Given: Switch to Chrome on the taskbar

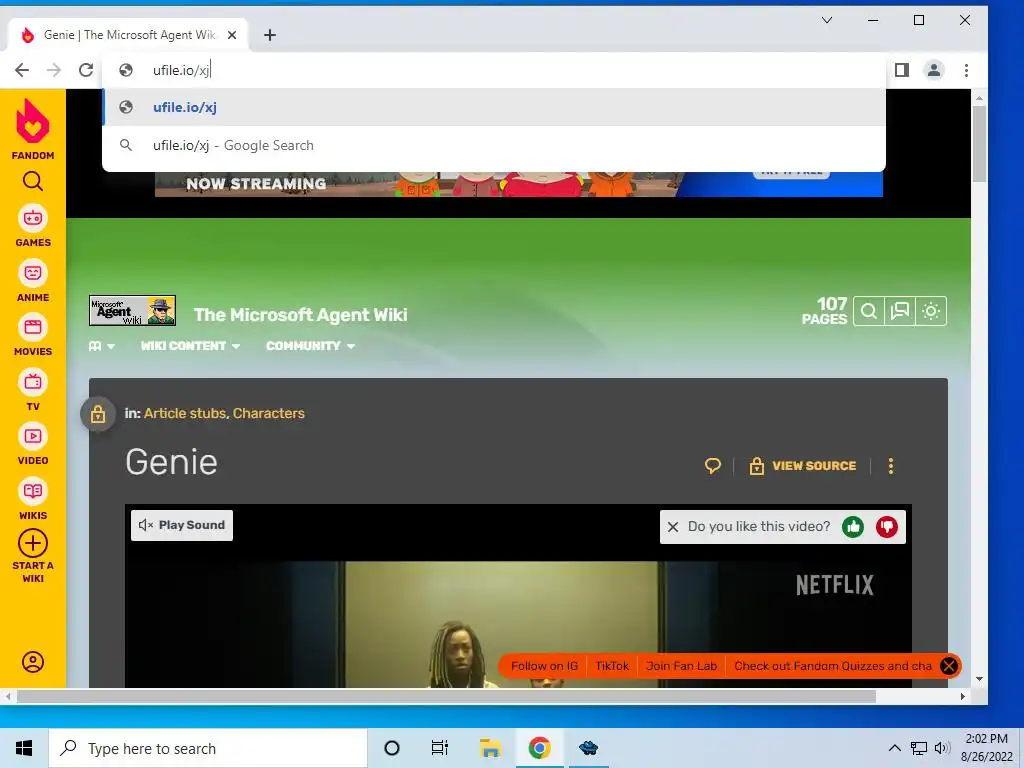Looking at the screenshot, I should tap(539, 748).
